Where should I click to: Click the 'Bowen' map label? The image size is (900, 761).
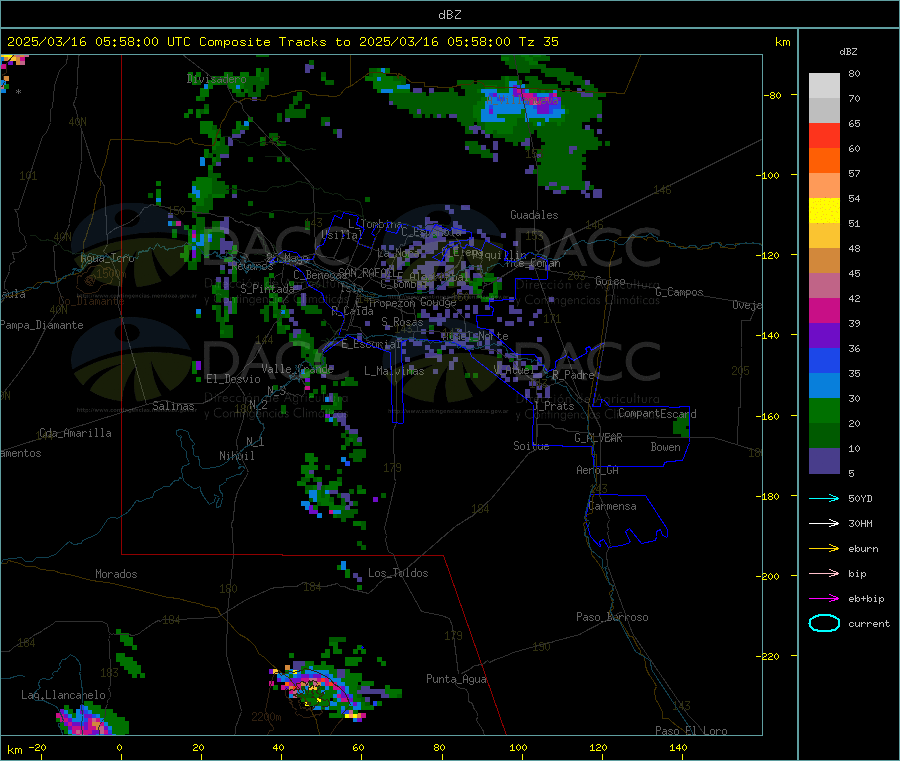click(x=665, y=447)
